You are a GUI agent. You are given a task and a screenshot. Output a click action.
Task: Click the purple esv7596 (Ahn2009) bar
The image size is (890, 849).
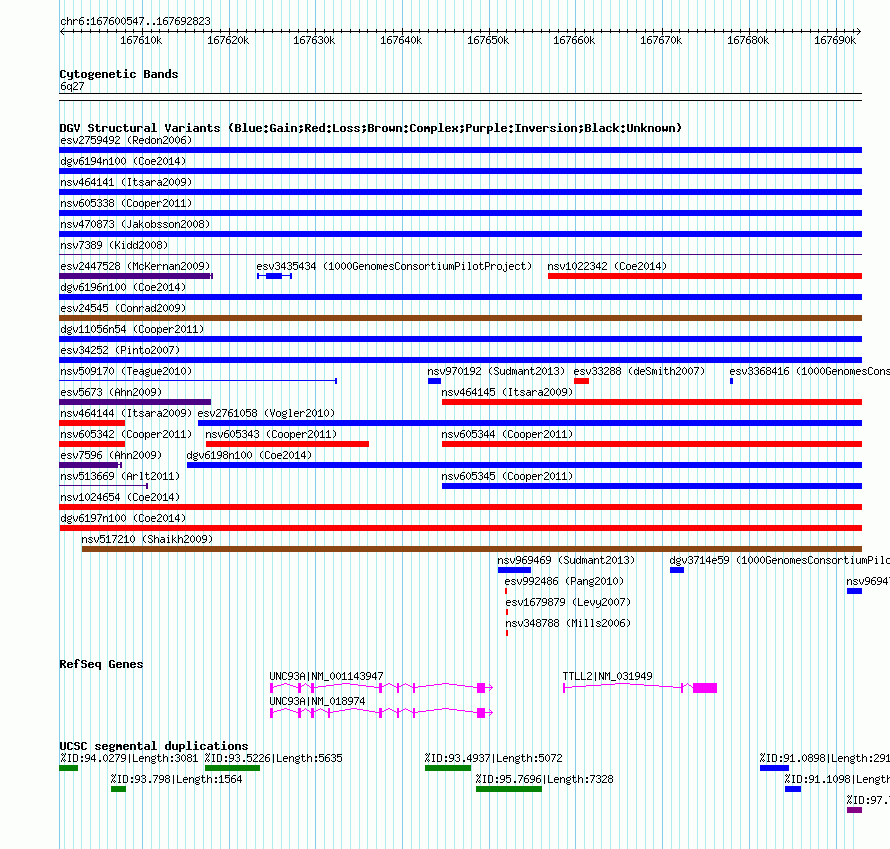pos(90,465)
